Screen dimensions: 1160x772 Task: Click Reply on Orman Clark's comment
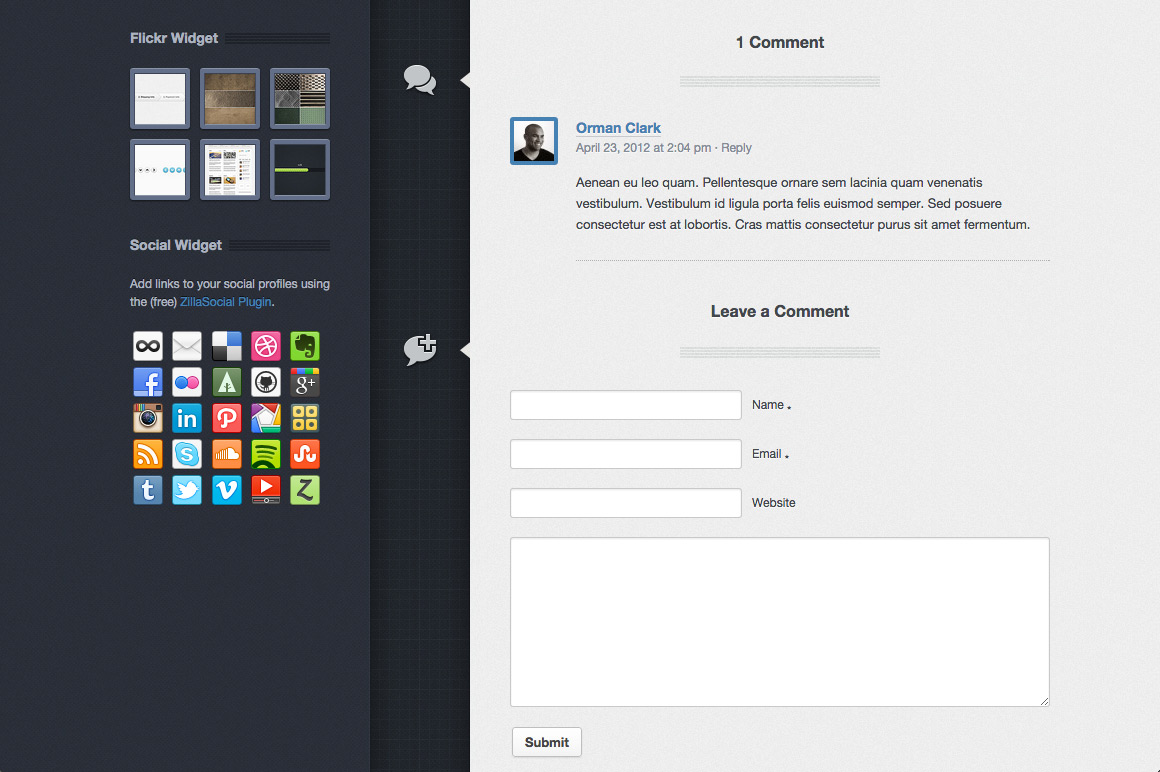736,147
